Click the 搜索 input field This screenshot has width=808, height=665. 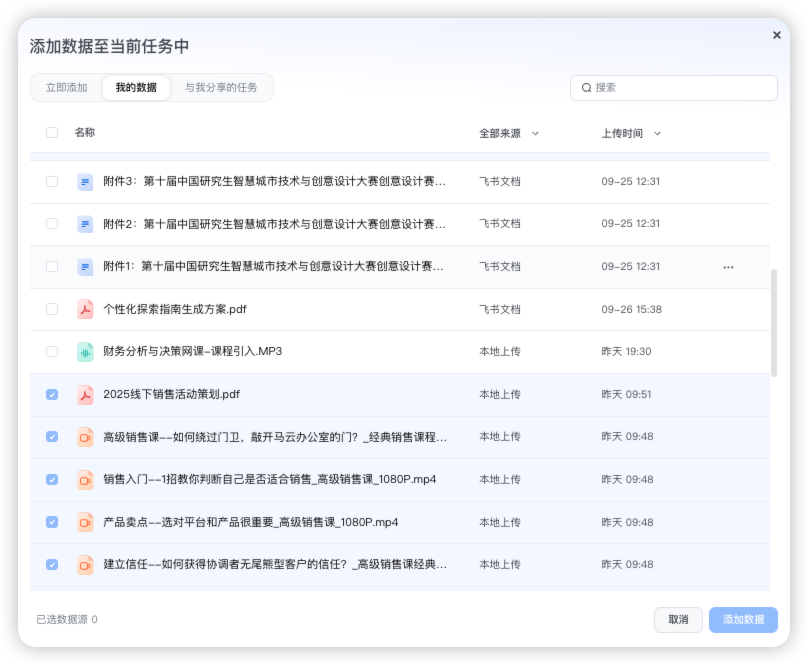click(680, 88)
